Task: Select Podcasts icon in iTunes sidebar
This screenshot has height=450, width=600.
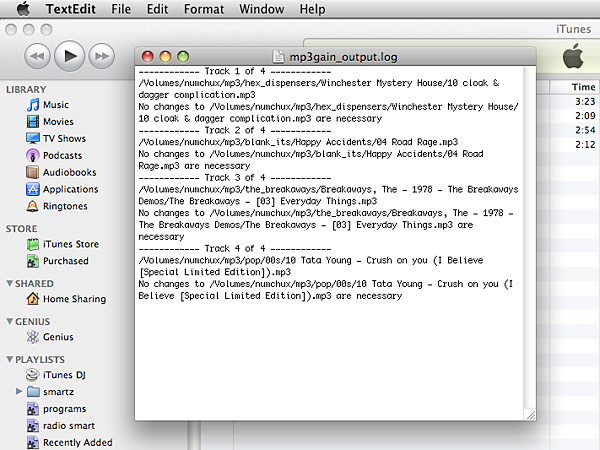Action: tap(33, 155)
